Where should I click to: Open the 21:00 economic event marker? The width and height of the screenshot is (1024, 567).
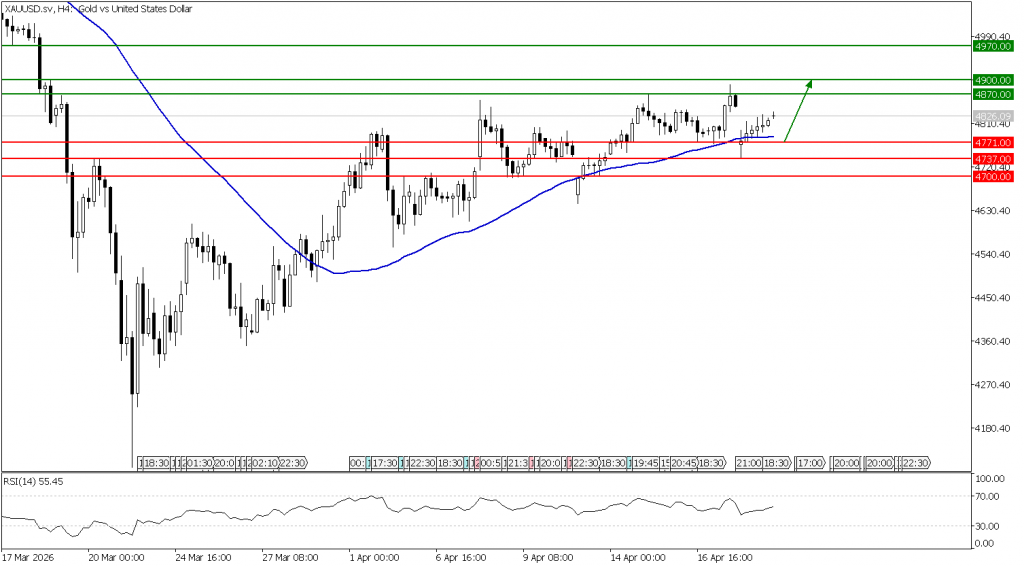(x=749, y=463)
